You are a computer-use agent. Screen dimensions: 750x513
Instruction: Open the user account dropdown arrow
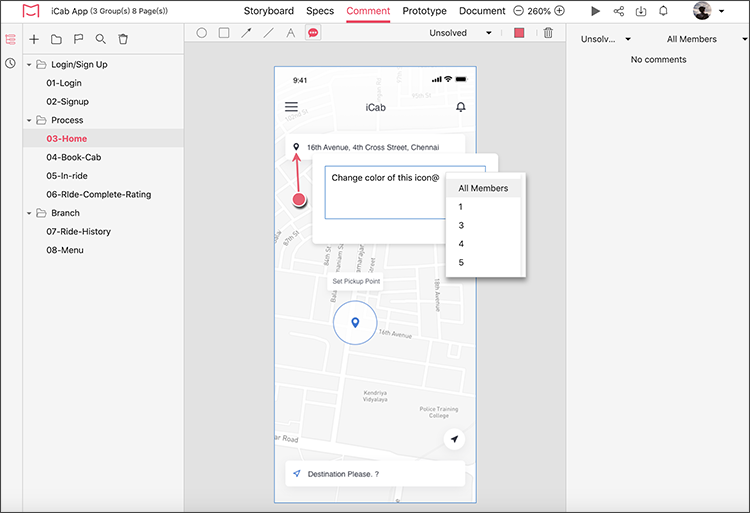(x=721, y=11)
